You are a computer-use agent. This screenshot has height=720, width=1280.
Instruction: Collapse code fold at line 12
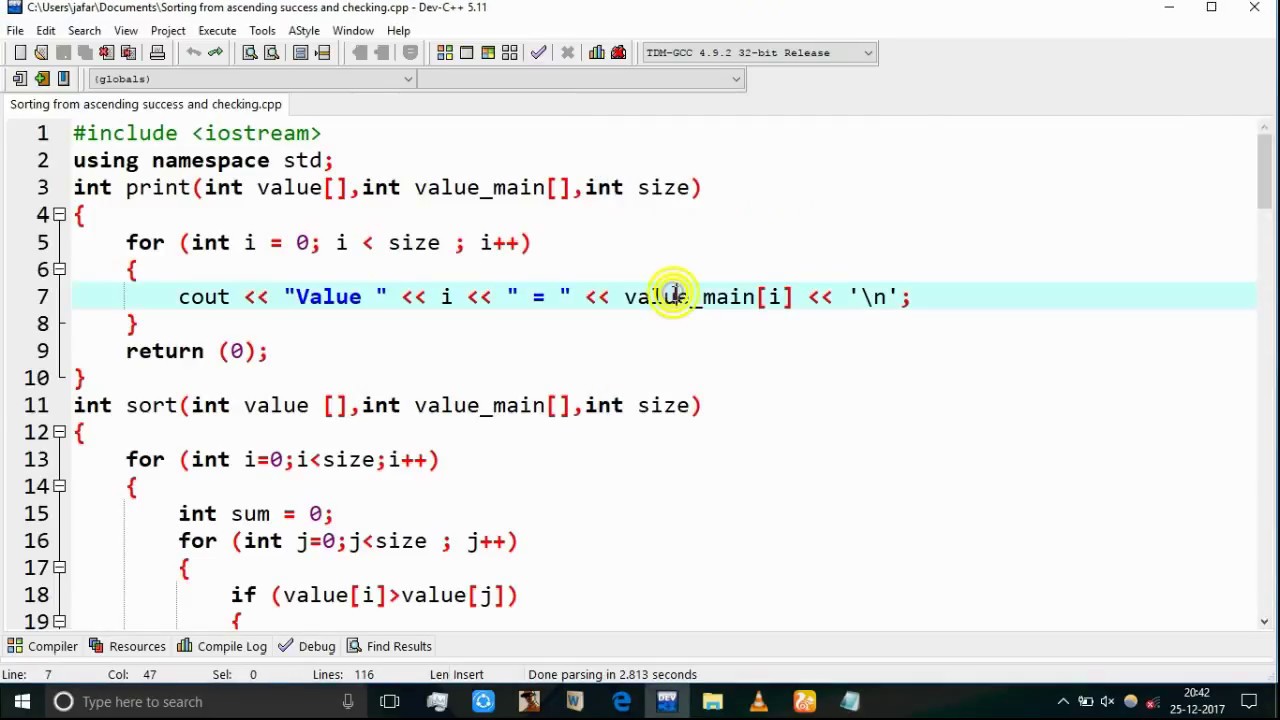coord(59,432)
